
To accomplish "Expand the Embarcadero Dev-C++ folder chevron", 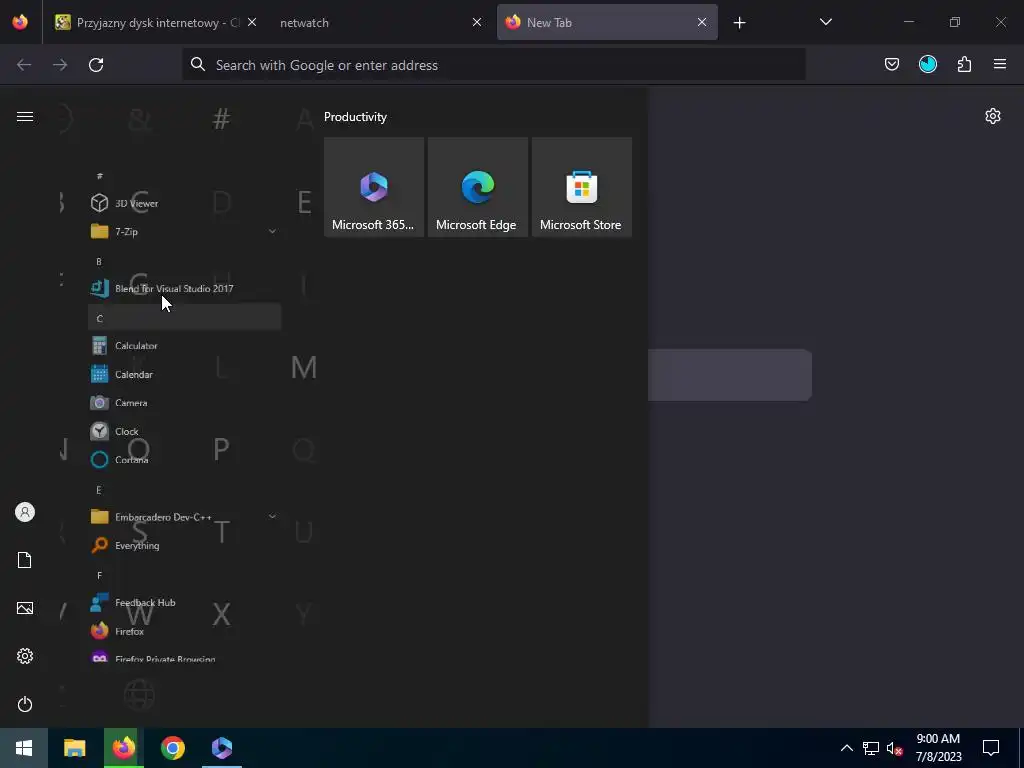I will point(272,517).
